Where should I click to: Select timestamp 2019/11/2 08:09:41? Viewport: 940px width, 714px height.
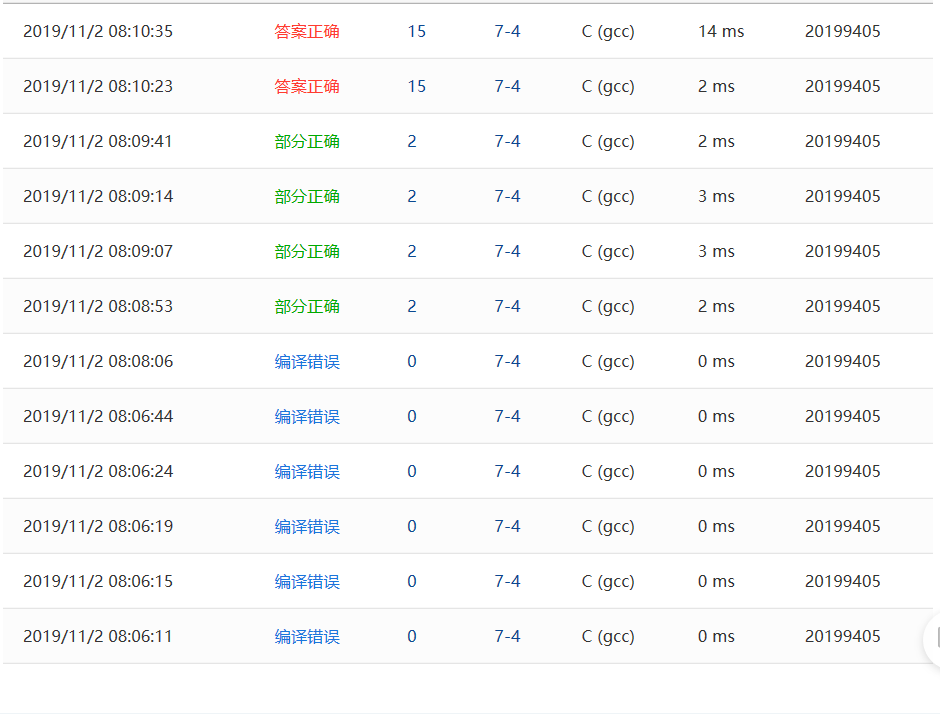[x=98, y=141]
